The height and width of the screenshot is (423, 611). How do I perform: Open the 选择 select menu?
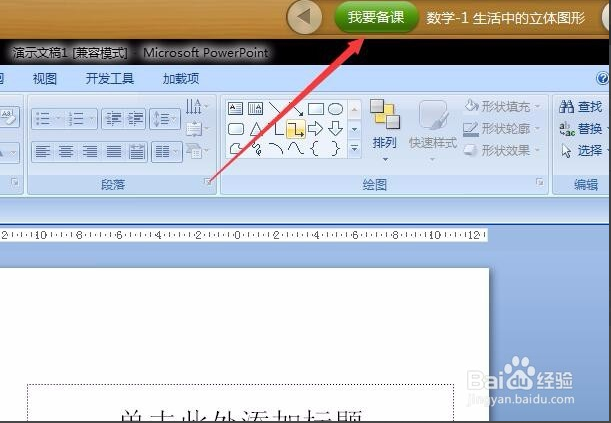[x=583, y=150]
